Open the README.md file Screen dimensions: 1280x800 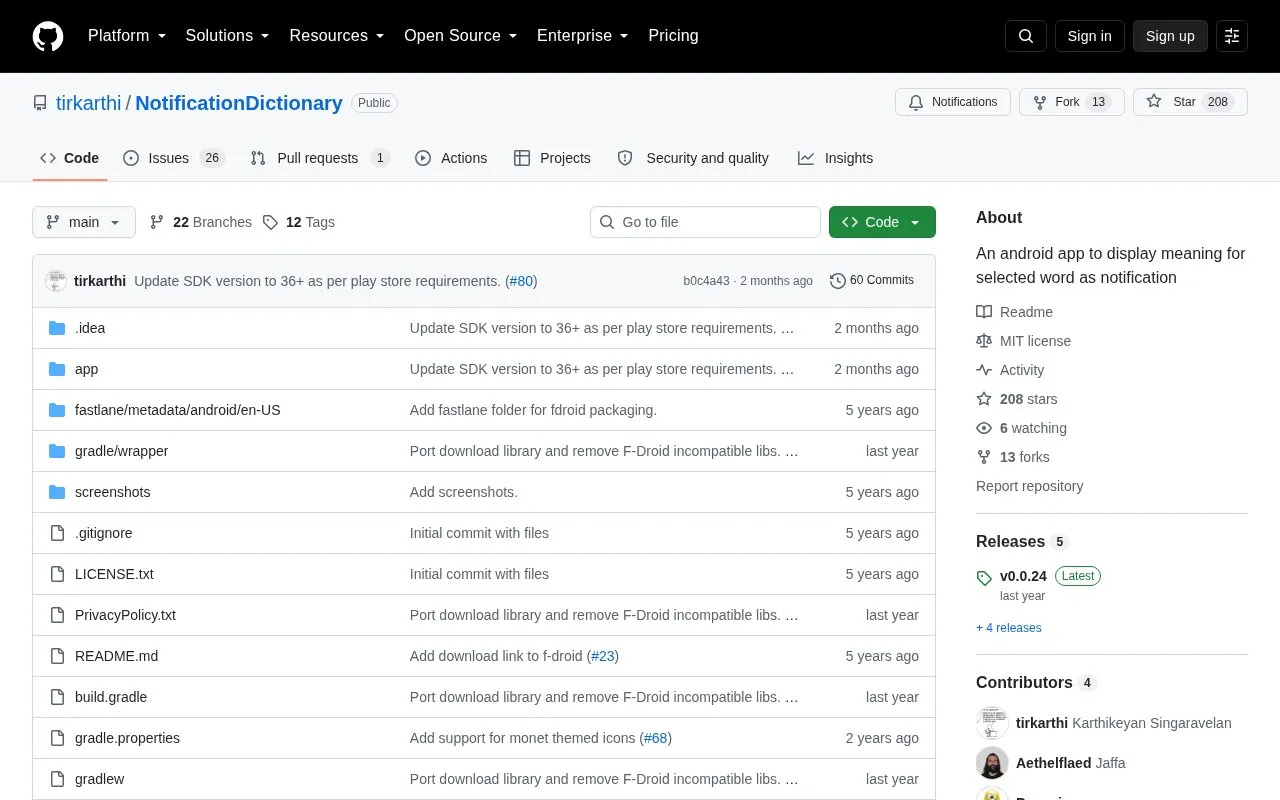(116, 656)
